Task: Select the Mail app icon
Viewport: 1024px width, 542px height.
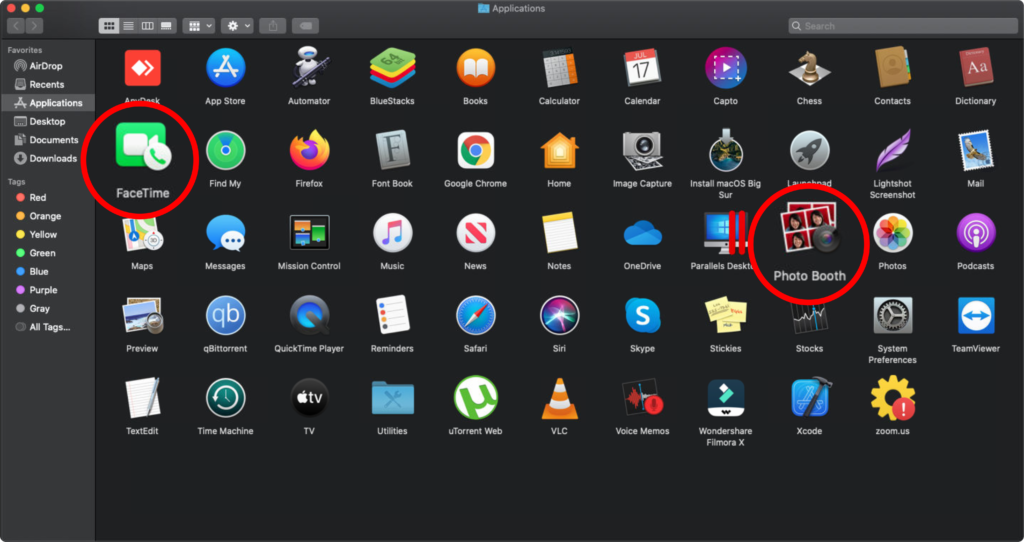Action: click(976, 150)
